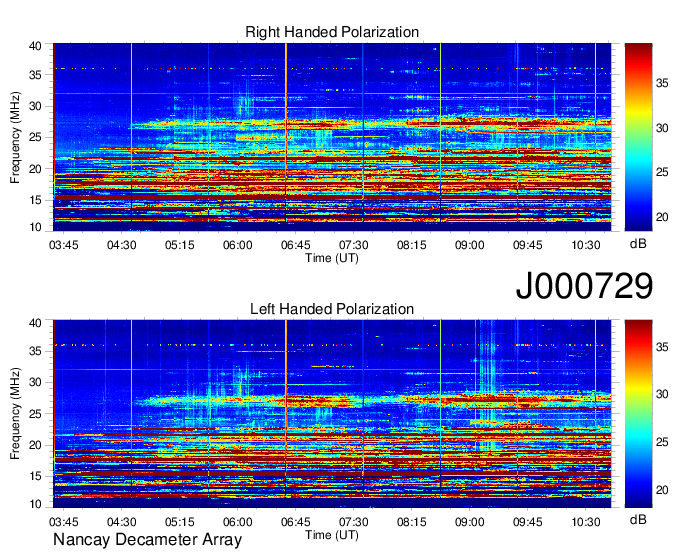This screenshot has width=680, height=552.
Task: Click the 06:00 time tick of Left Handed plot
Action: click(238, 522)
